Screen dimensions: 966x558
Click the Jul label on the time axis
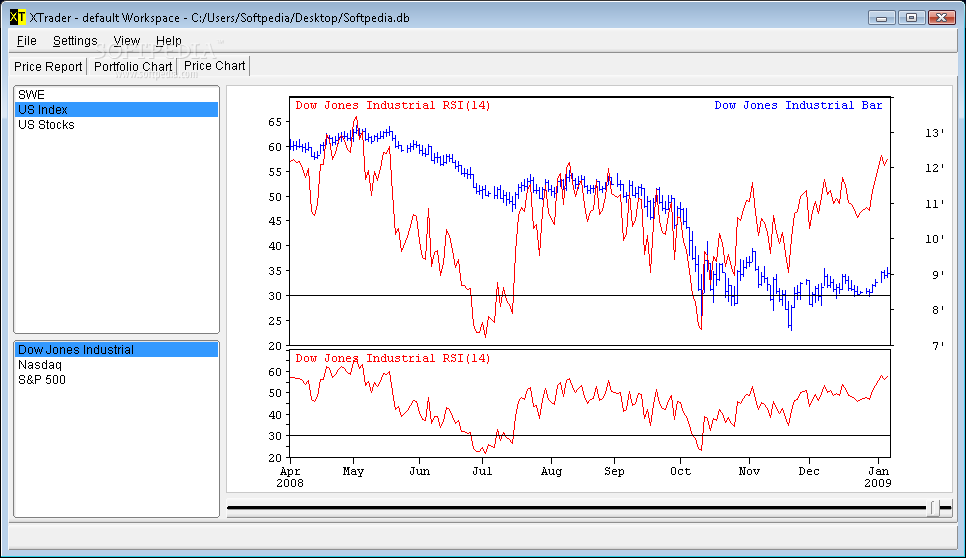tap(482, 471)
